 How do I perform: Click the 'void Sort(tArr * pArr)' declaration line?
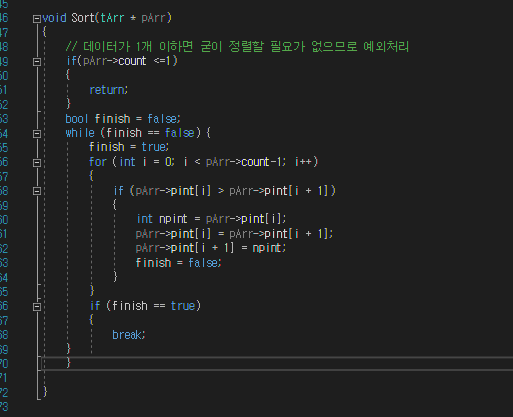coord(107,18)
